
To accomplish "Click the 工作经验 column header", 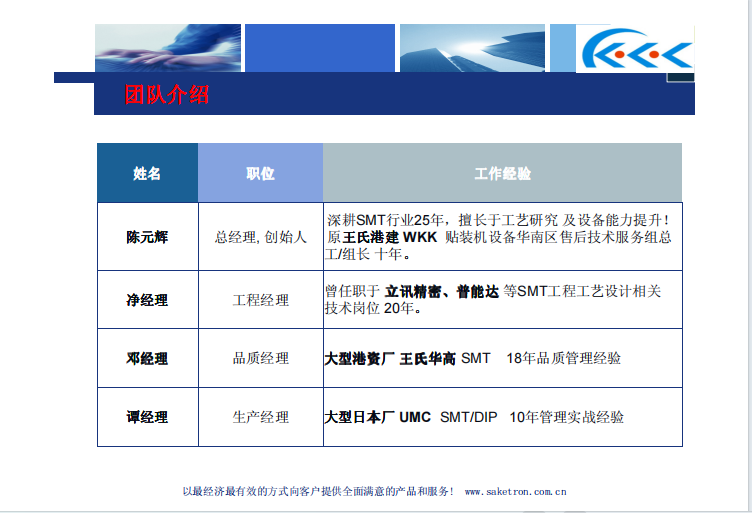I will click(x=502, y=173).
